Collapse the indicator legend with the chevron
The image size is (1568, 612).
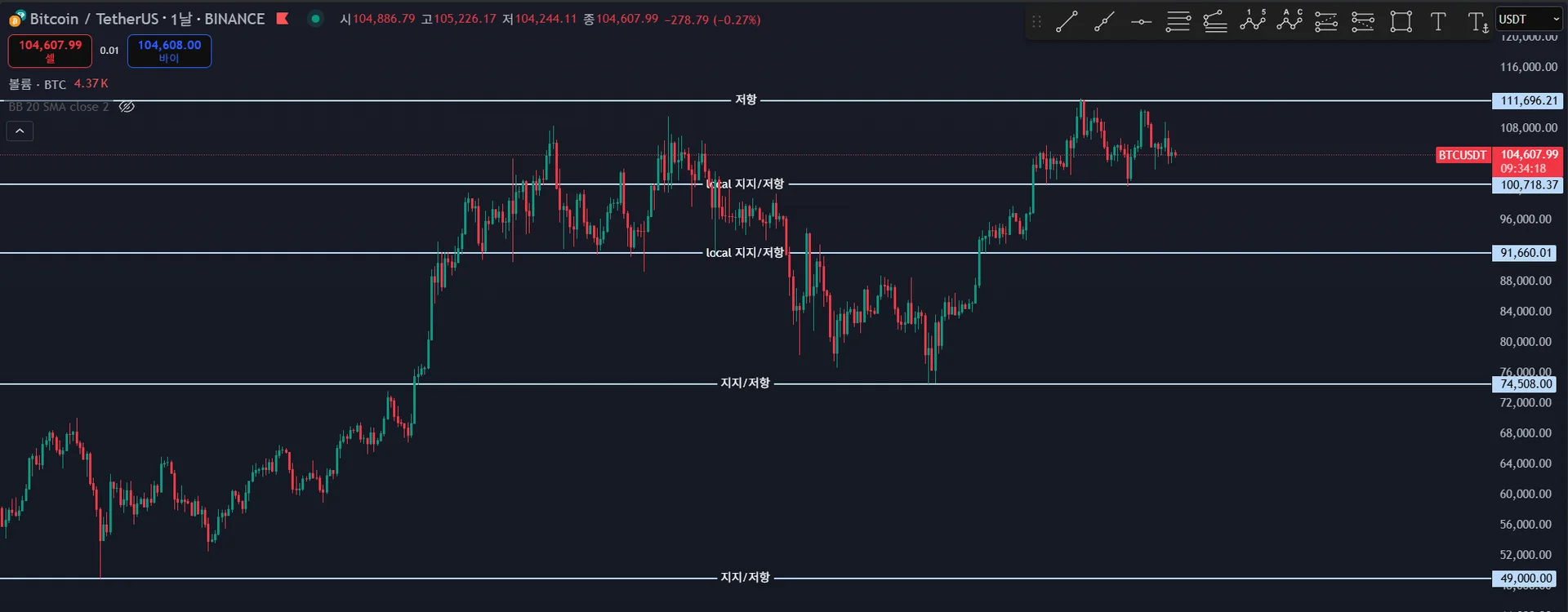click(x=20, y=131)
